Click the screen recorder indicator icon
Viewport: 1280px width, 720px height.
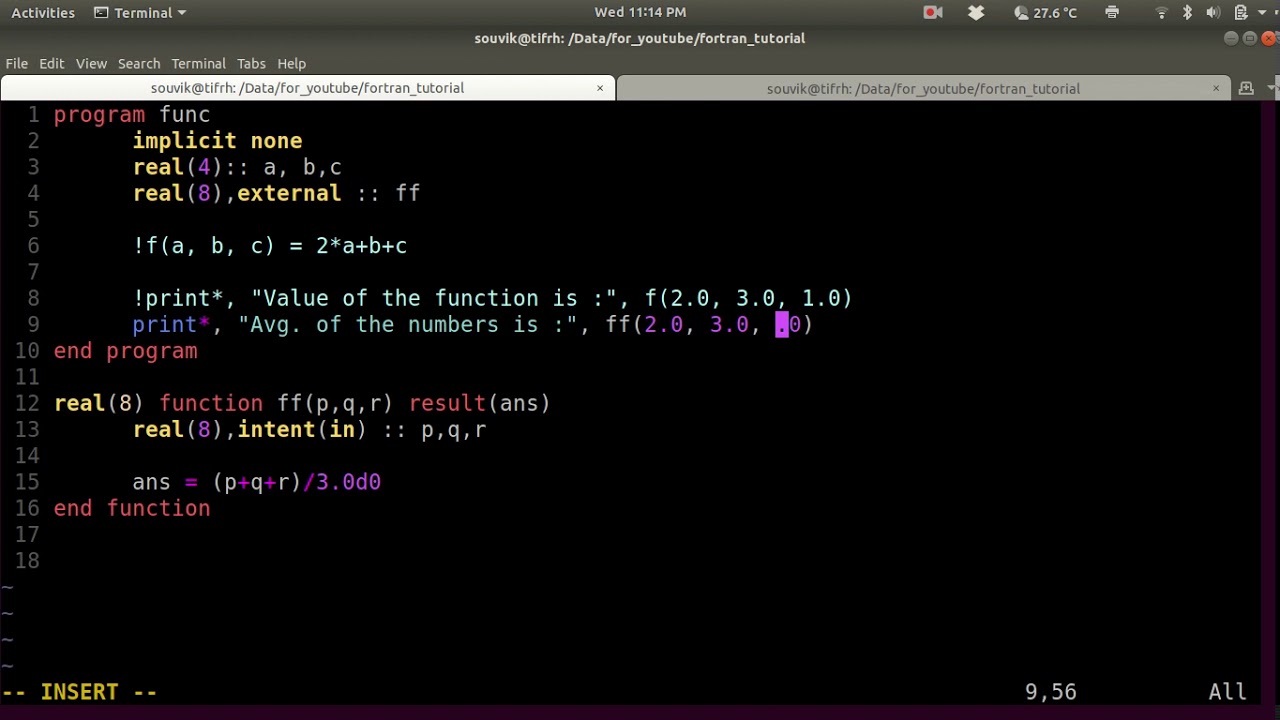[x=933, y=13]
